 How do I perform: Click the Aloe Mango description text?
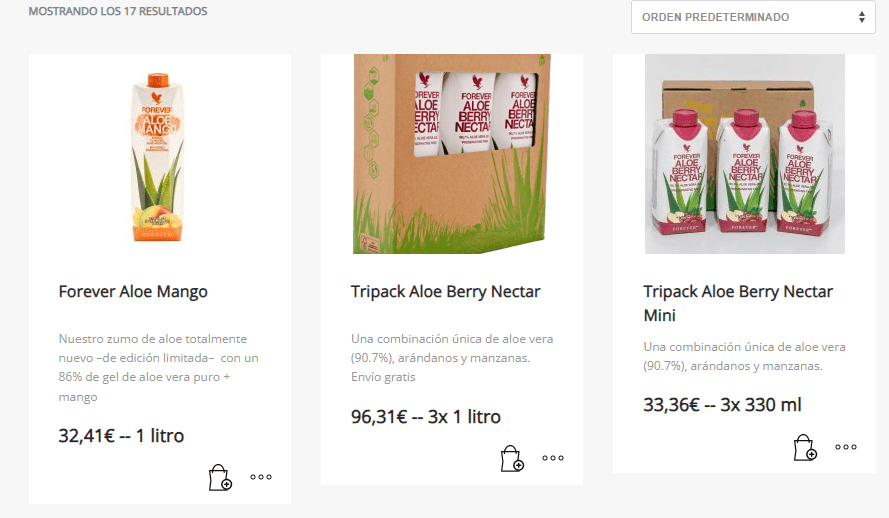click(x=159, y=367)
